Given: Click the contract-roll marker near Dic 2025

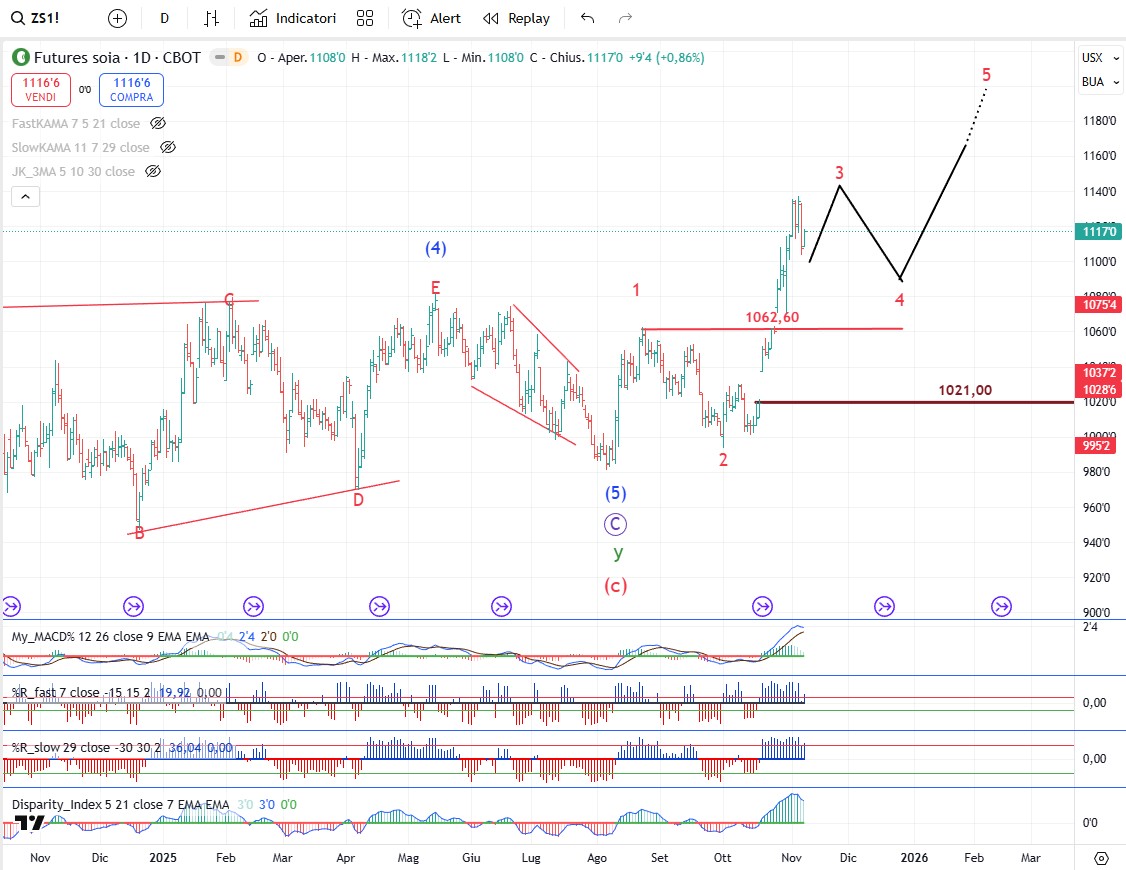Looking at the screenshot, I should click(884, 607).
